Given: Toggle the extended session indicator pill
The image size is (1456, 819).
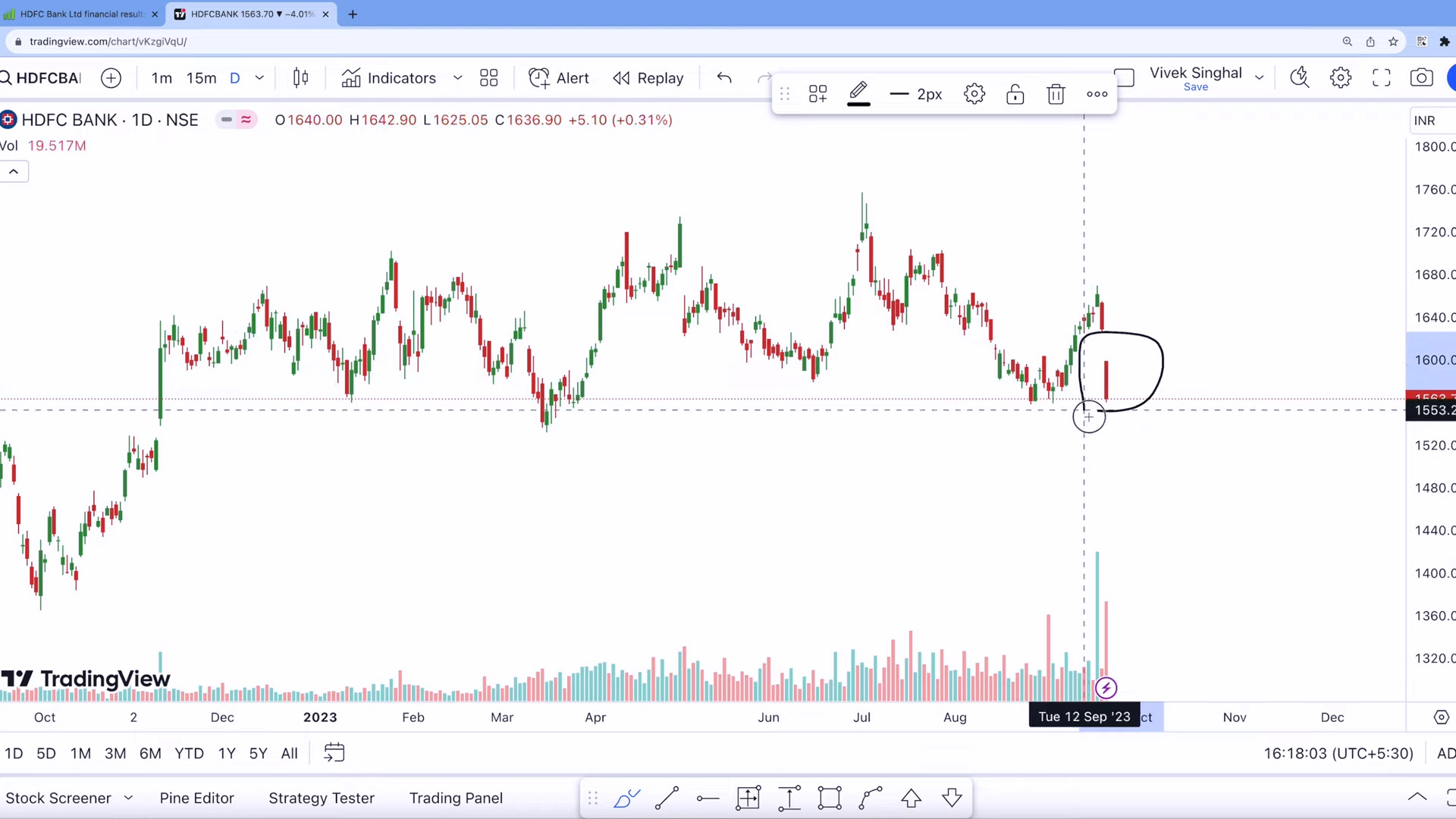Looking at the screenshot, I should click(236, 120).
